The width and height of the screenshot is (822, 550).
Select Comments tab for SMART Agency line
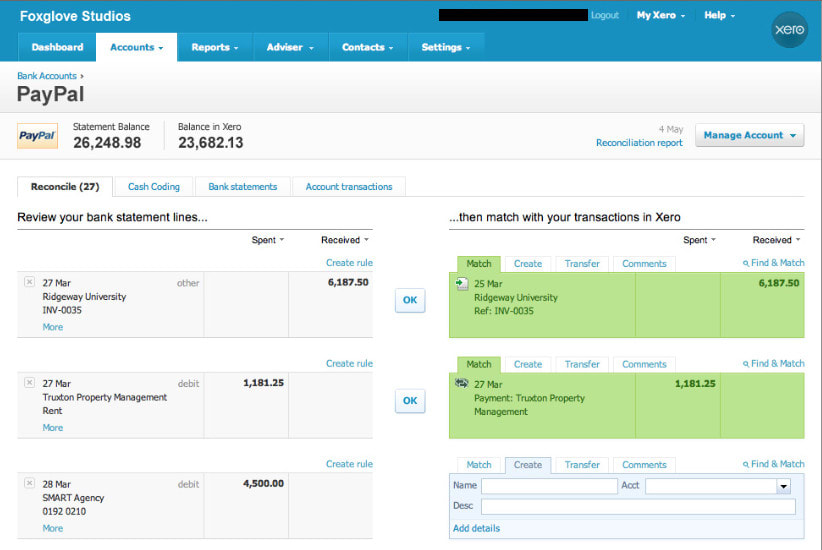[644, 465]
